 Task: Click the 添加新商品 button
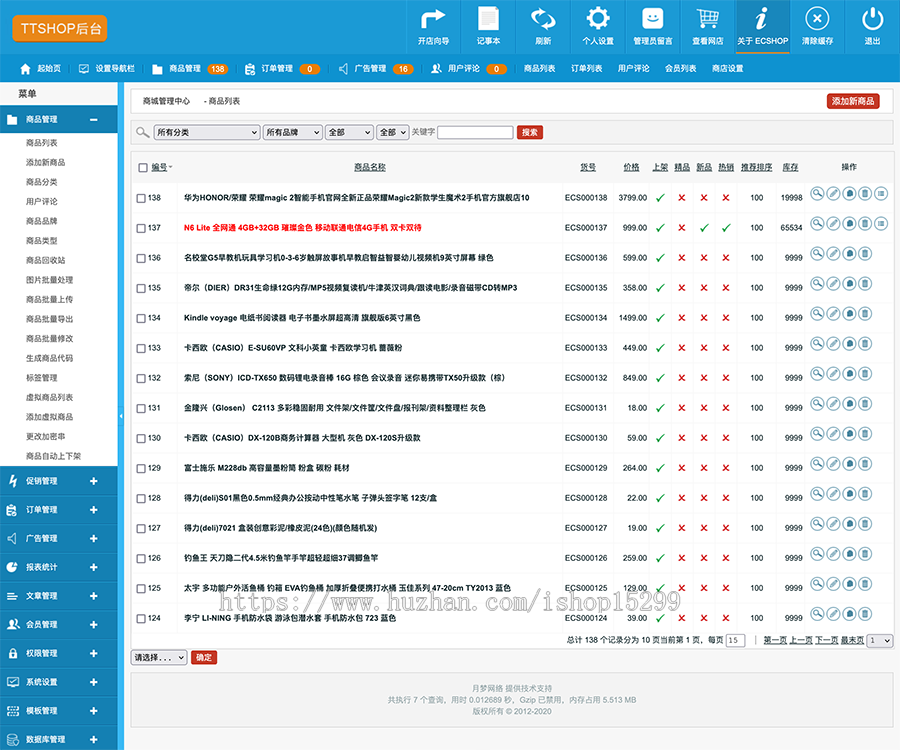853,101
